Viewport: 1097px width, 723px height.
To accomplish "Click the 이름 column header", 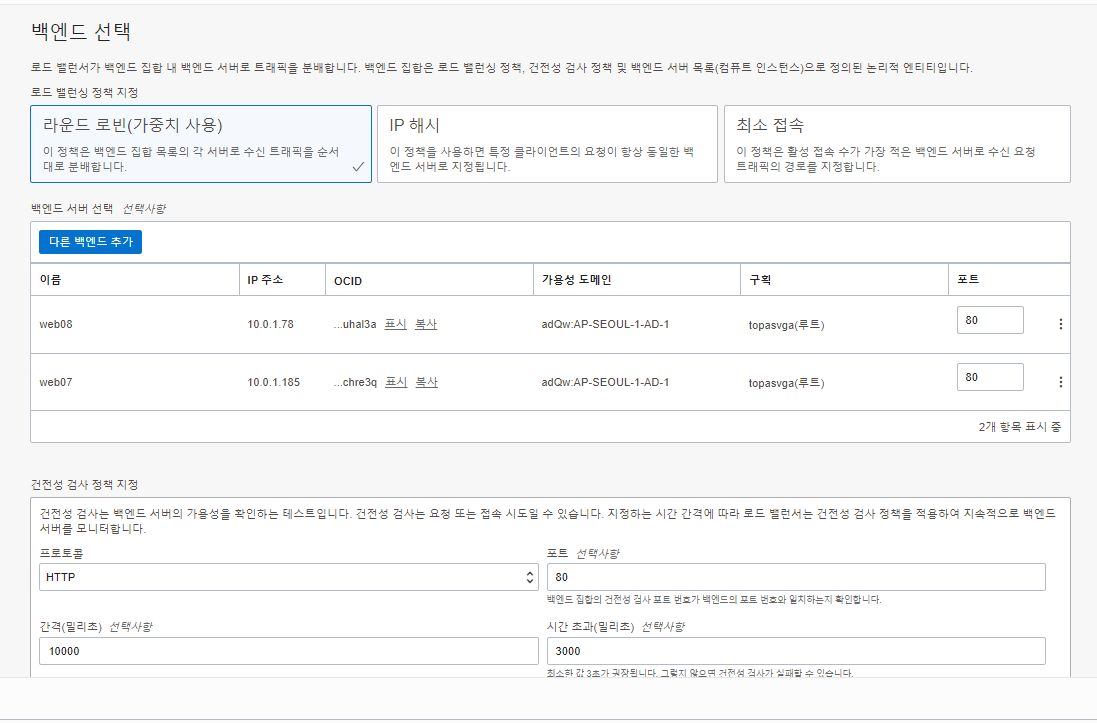I will tap(50, 279).
